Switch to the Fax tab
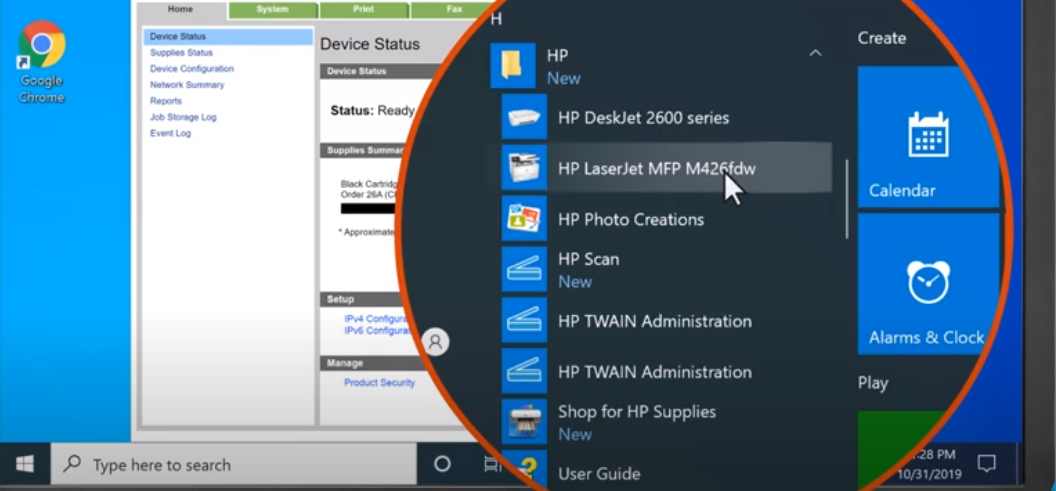The image size is (1056, 491). tap(454, 9)
